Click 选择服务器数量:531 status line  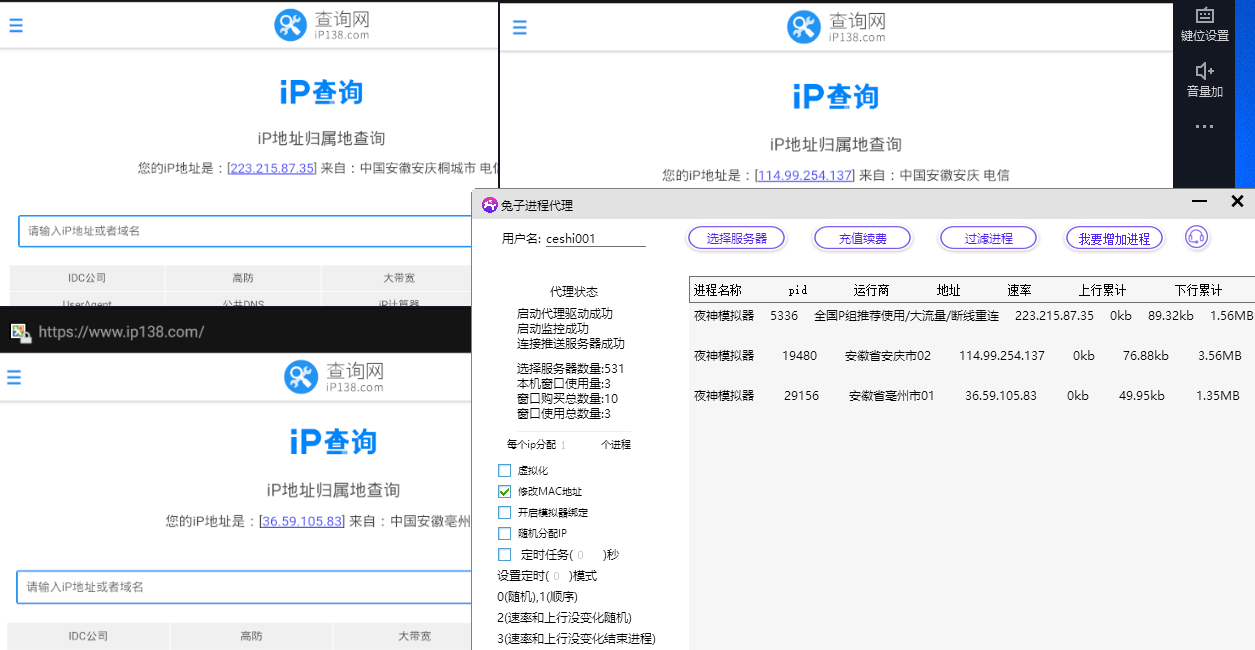pos(571,369)
